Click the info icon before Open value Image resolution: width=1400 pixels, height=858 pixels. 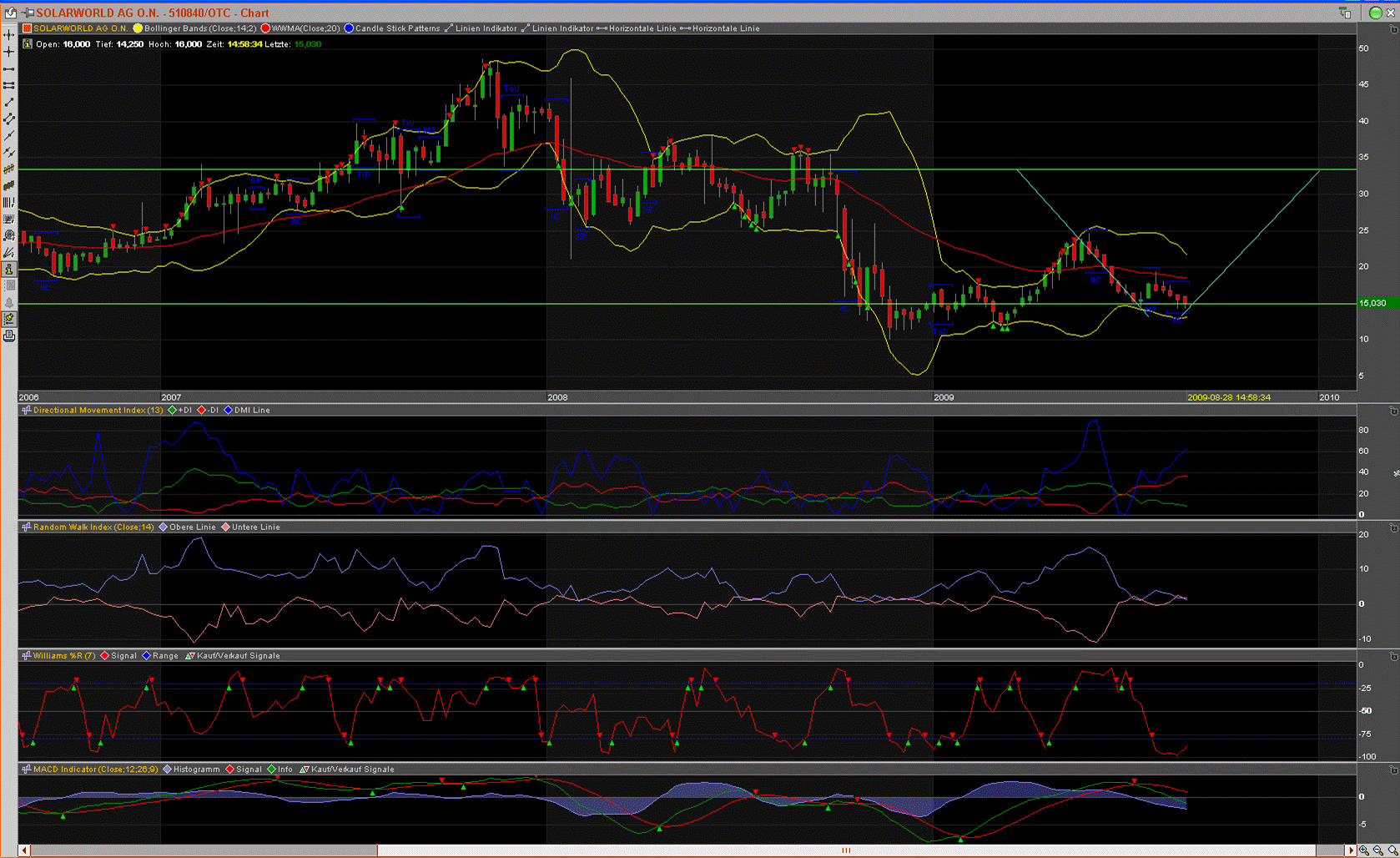pyautogui.click(x=28, y=44)
